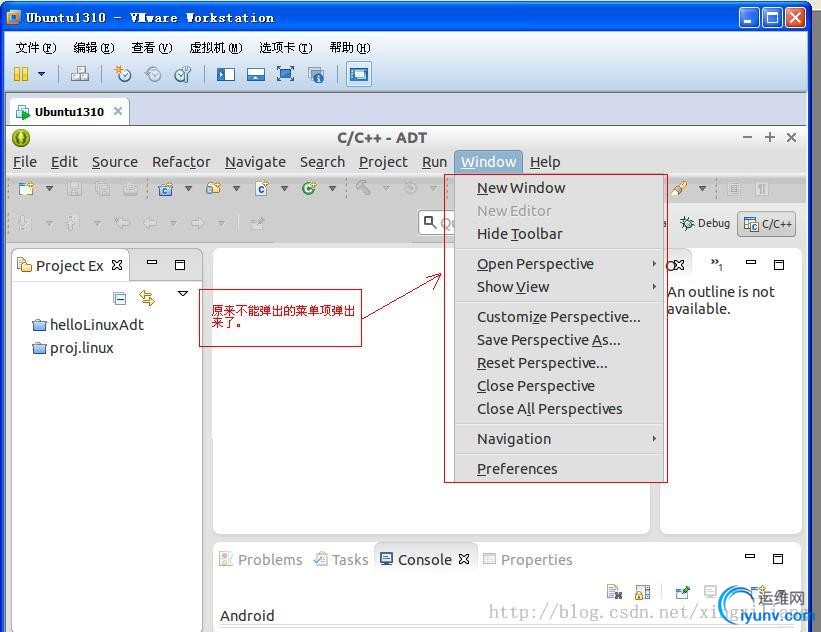This screenshot has width=821, height=632.
Task: Open Project Explorer view menu triangle
Action: 183,293
